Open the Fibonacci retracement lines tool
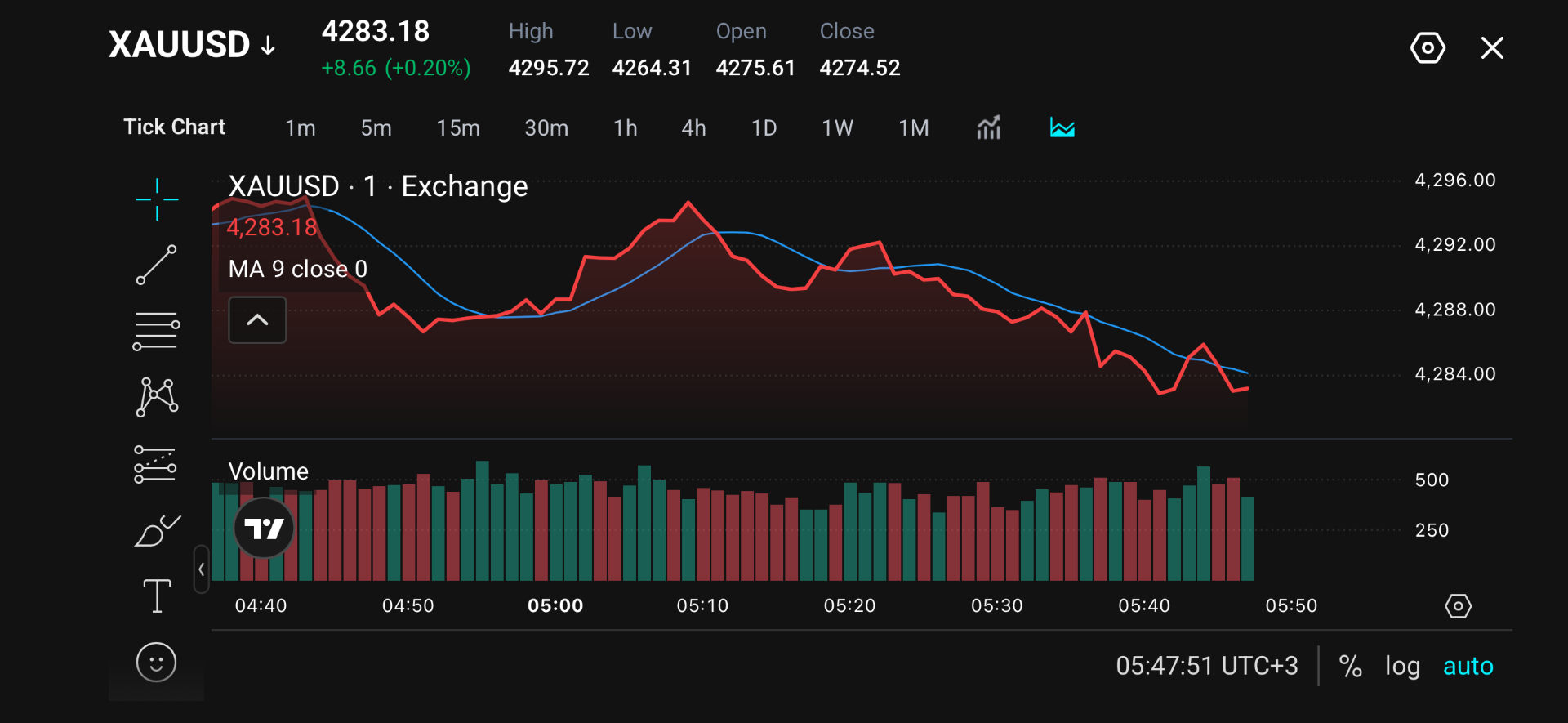1568x723 pixels. coord(157,331)
